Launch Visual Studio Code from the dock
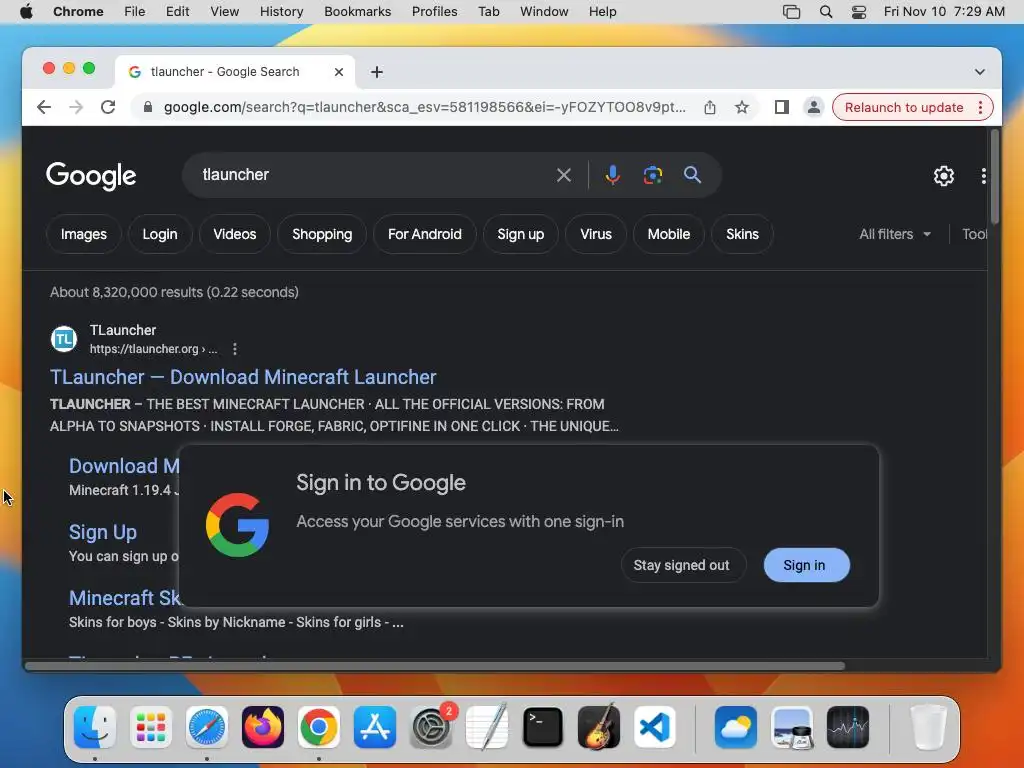The width and height of the screenshot is (1024, 768). click(655, 727)
